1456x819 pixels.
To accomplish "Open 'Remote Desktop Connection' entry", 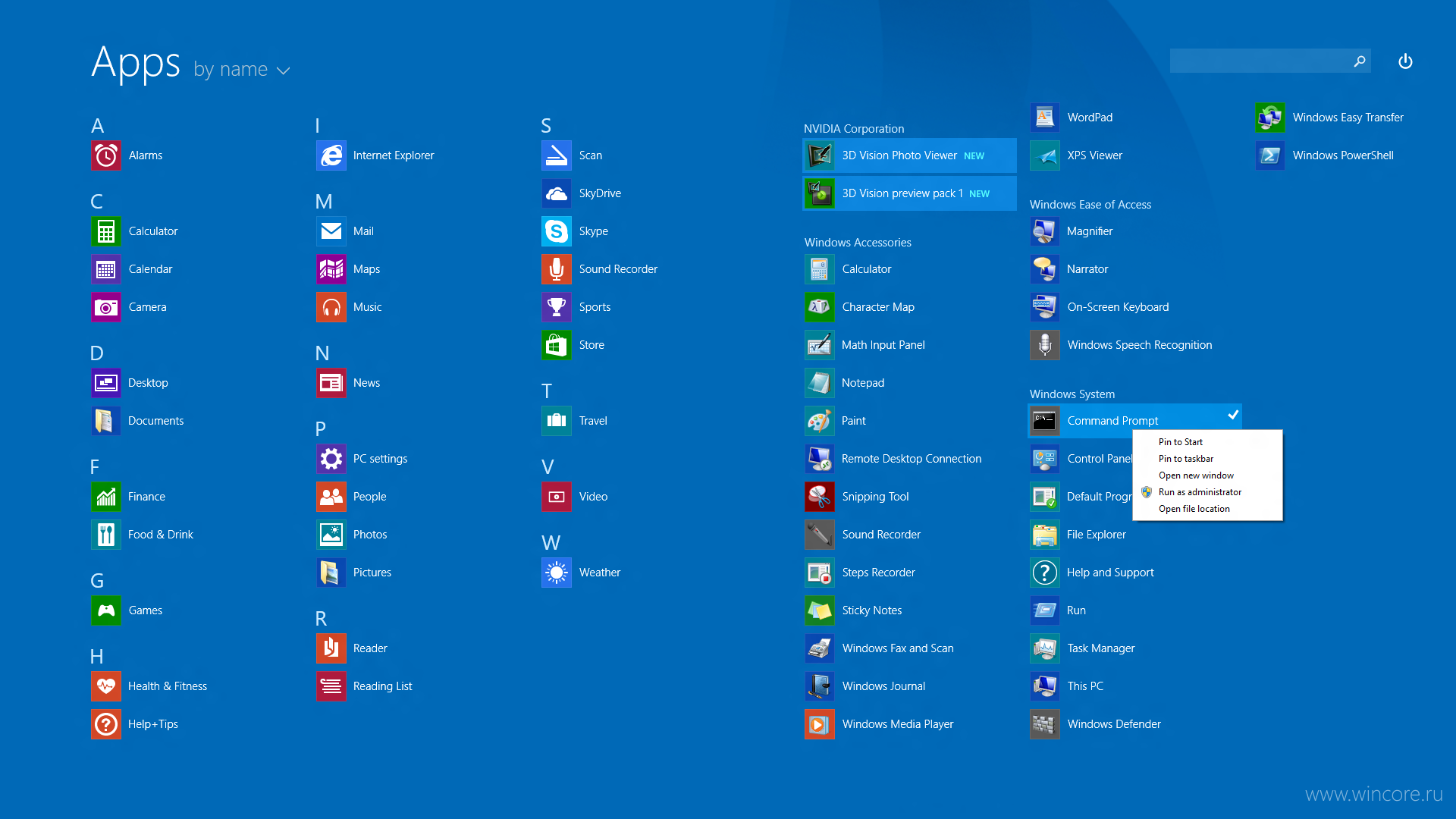I will pyautogui.click(x=895, y=459).
